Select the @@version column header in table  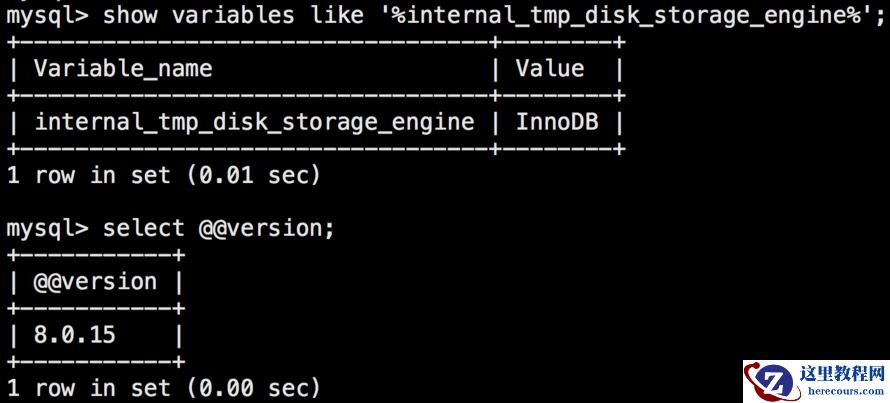(x=95, y=282)
